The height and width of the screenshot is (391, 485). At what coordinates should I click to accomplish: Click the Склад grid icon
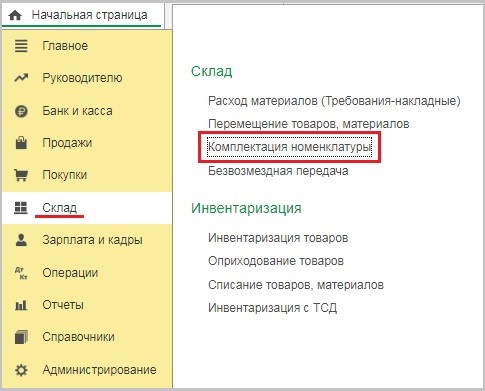tap(21, 207)
